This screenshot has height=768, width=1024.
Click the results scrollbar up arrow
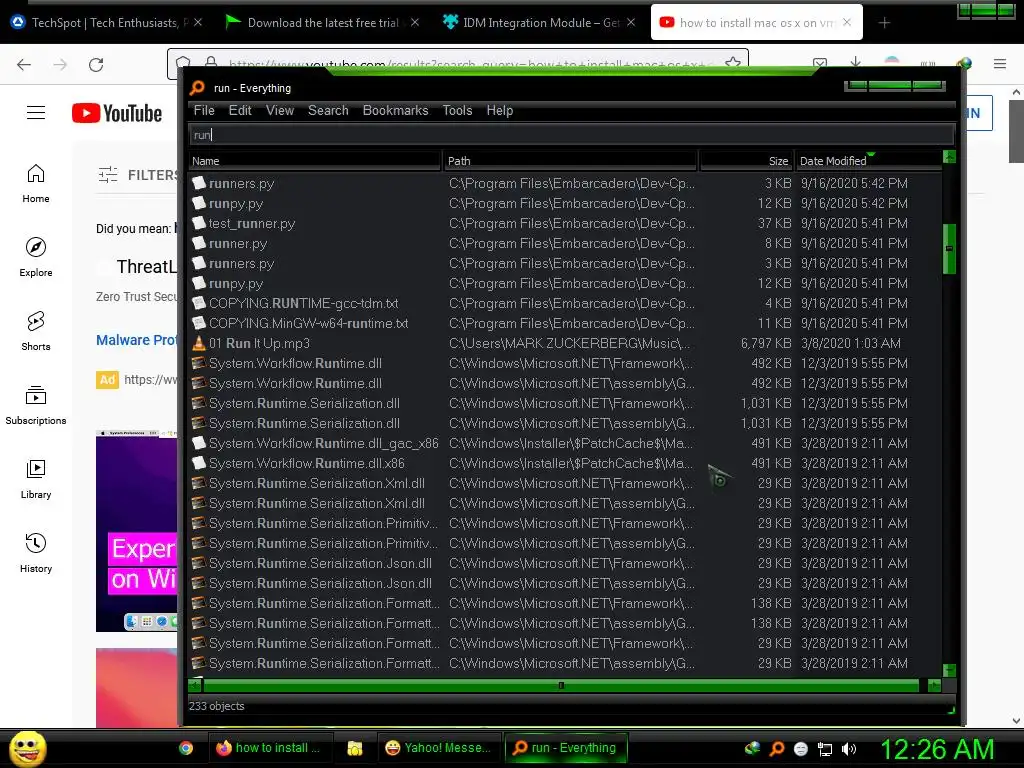(950, 157)
